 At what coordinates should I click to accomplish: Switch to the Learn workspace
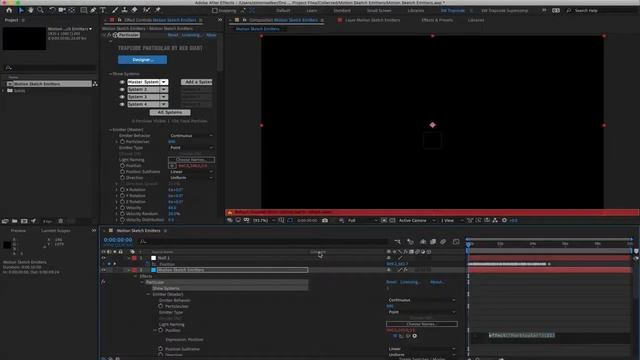pos(312,11)
